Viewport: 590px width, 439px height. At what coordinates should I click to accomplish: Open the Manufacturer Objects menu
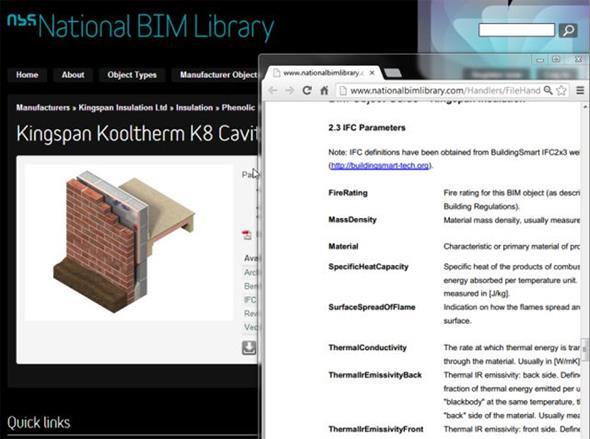pos(216,75)
